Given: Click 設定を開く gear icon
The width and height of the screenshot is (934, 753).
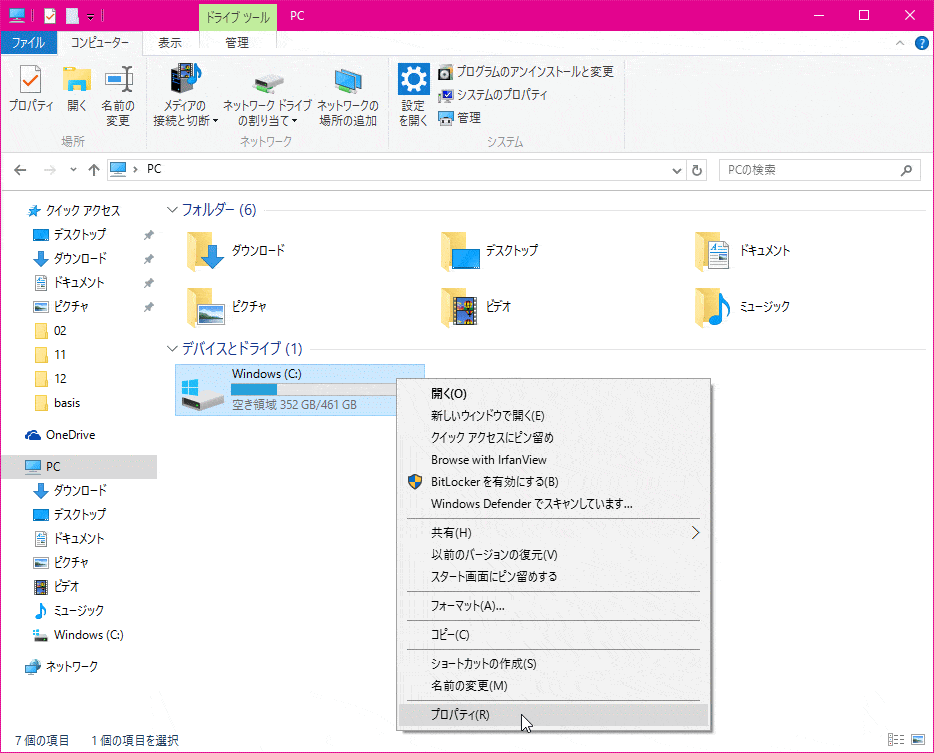Looking at the screenshot, I should point(413,95).
